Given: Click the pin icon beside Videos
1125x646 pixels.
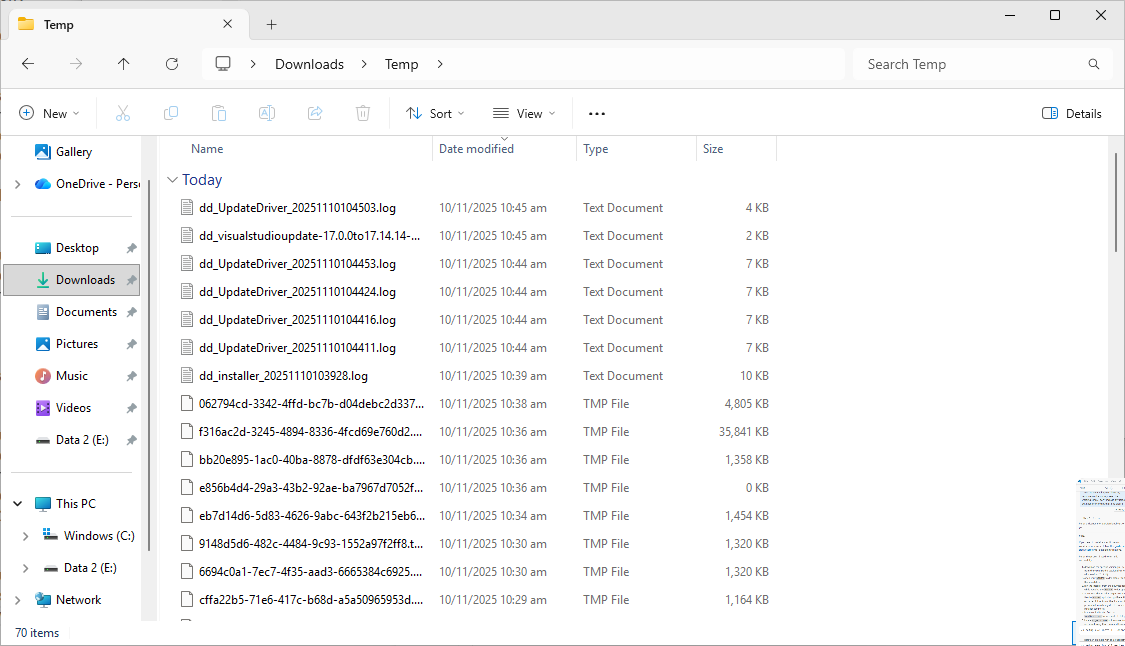Looking at the screenshot, I should click(131, 408).
